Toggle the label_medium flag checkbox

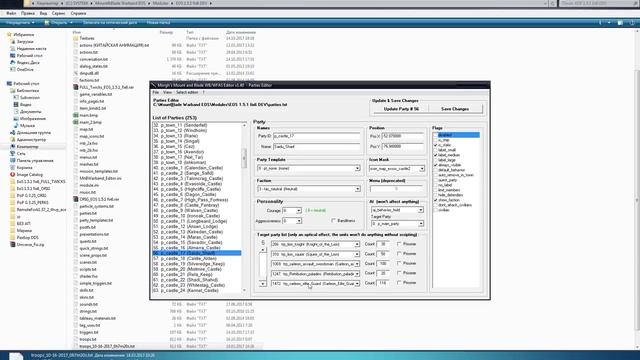(436, 155)
